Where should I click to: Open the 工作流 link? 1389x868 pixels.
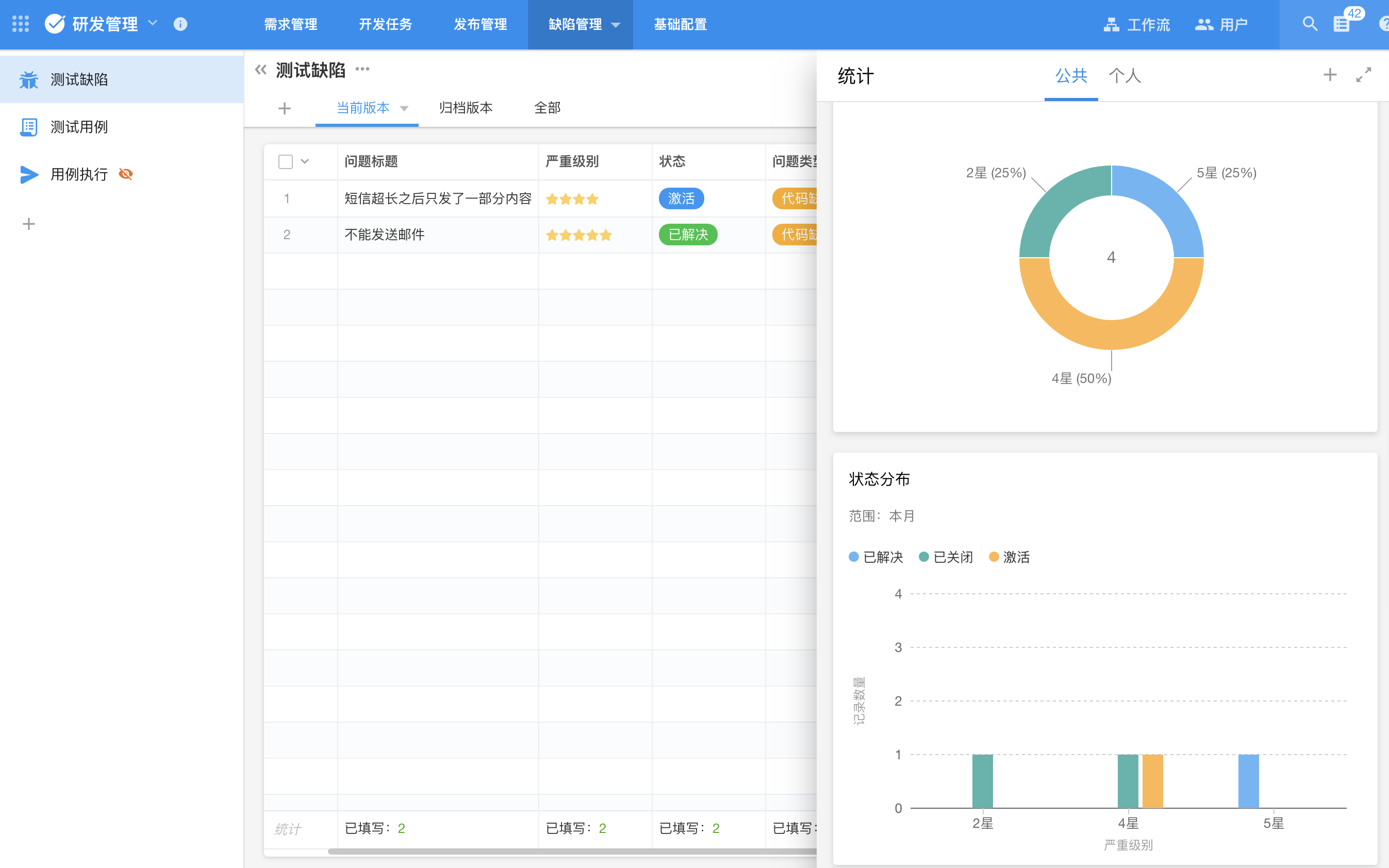[x=1148, y=25]
